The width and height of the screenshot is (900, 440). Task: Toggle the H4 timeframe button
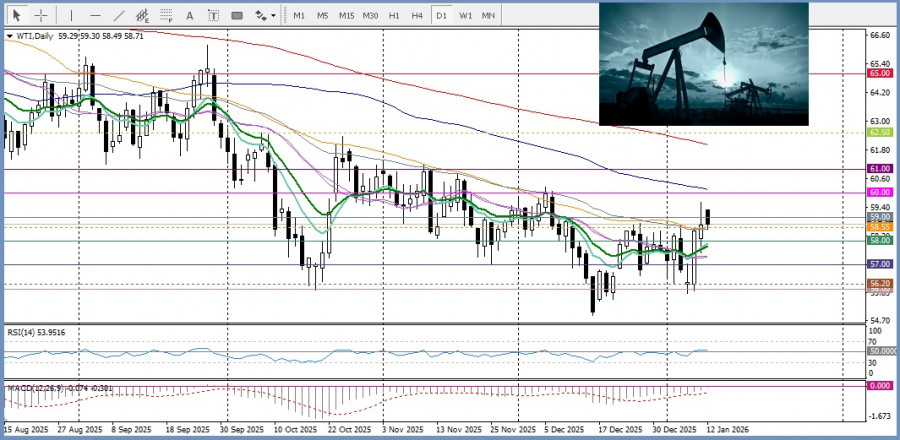click(417, 15)
